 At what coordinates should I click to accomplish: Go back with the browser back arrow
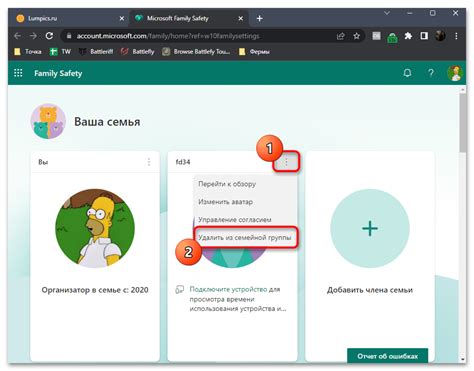[18, 36]
